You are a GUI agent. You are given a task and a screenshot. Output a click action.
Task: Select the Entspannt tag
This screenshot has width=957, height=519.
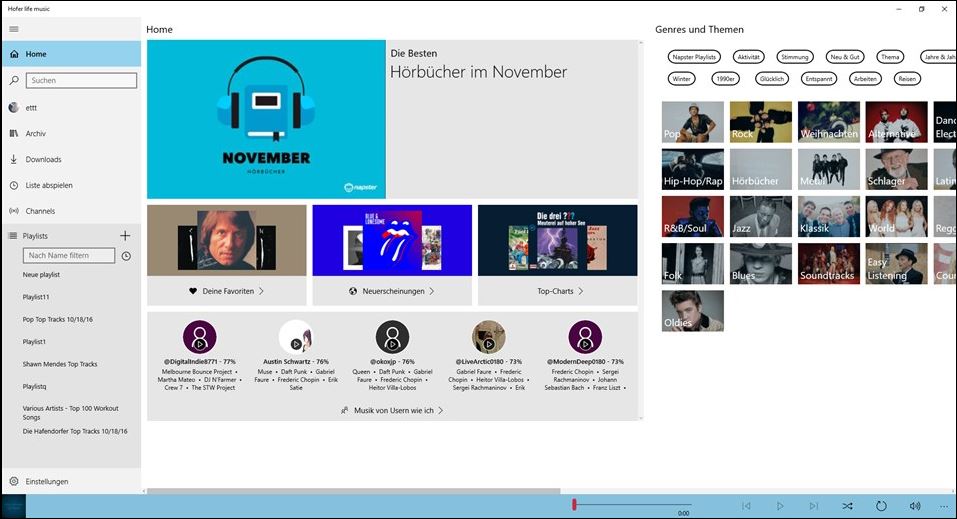818,79
